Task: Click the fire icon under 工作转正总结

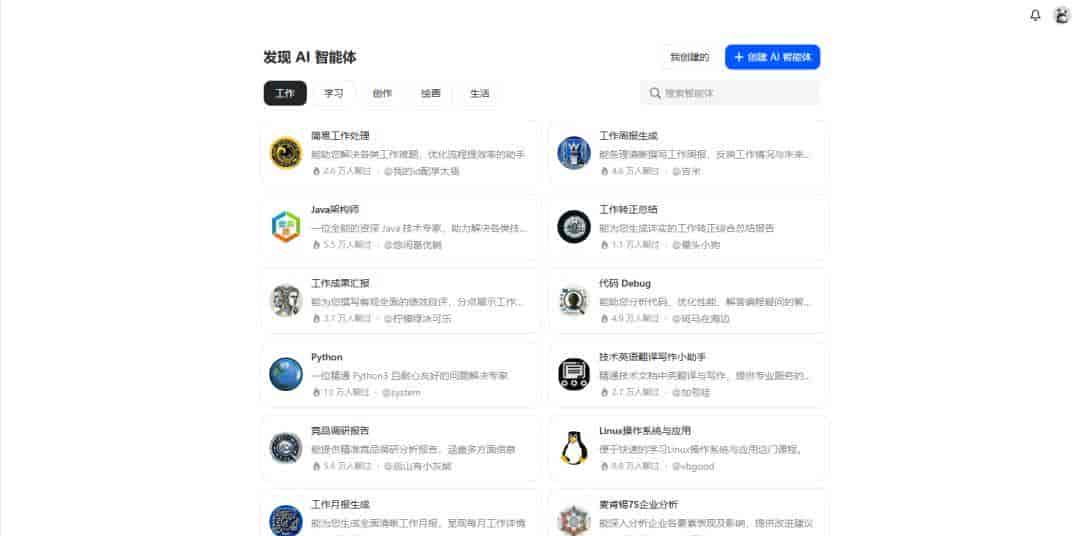Action: pos(604,245)
